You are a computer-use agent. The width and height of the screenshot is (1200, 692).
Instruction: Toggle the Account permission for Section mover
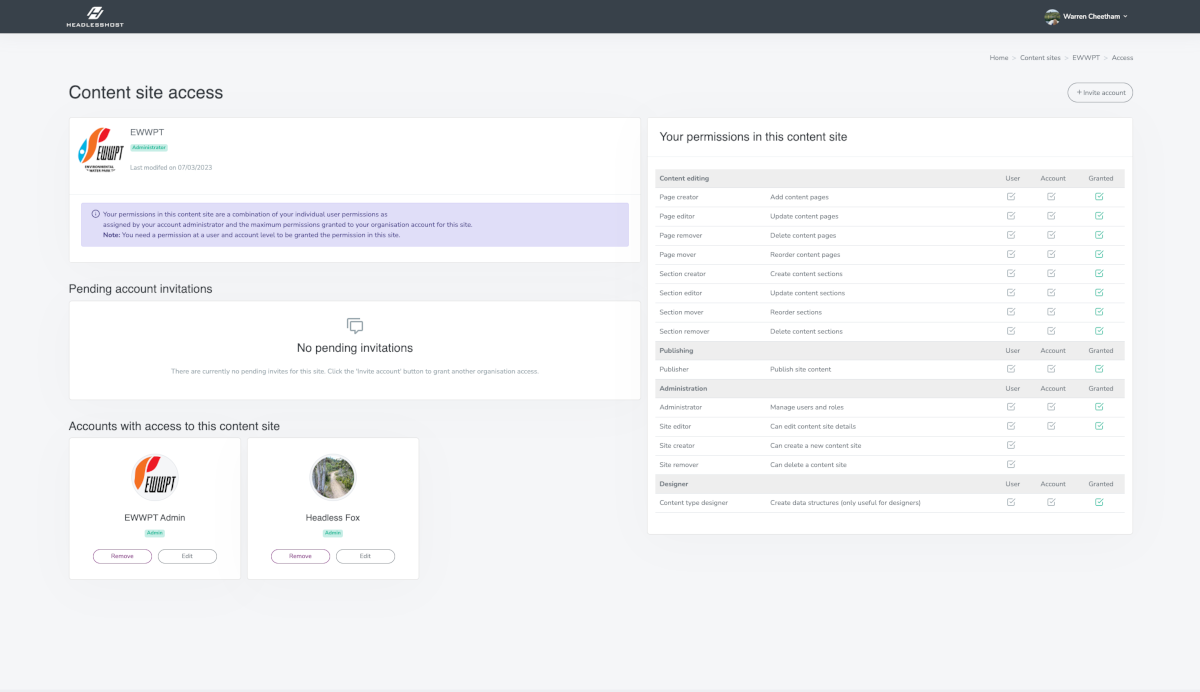1051,312
